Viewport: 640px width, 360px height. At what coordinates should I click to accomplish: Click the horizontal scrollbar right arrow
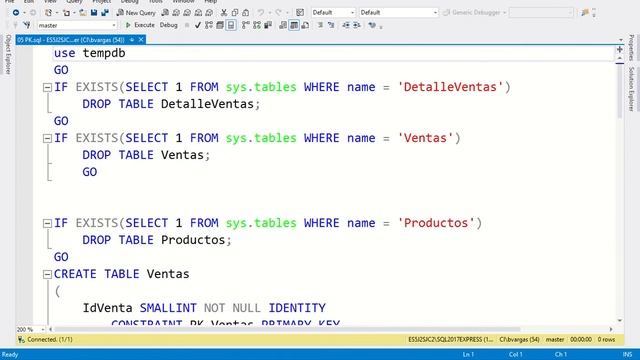pos(611,329)
